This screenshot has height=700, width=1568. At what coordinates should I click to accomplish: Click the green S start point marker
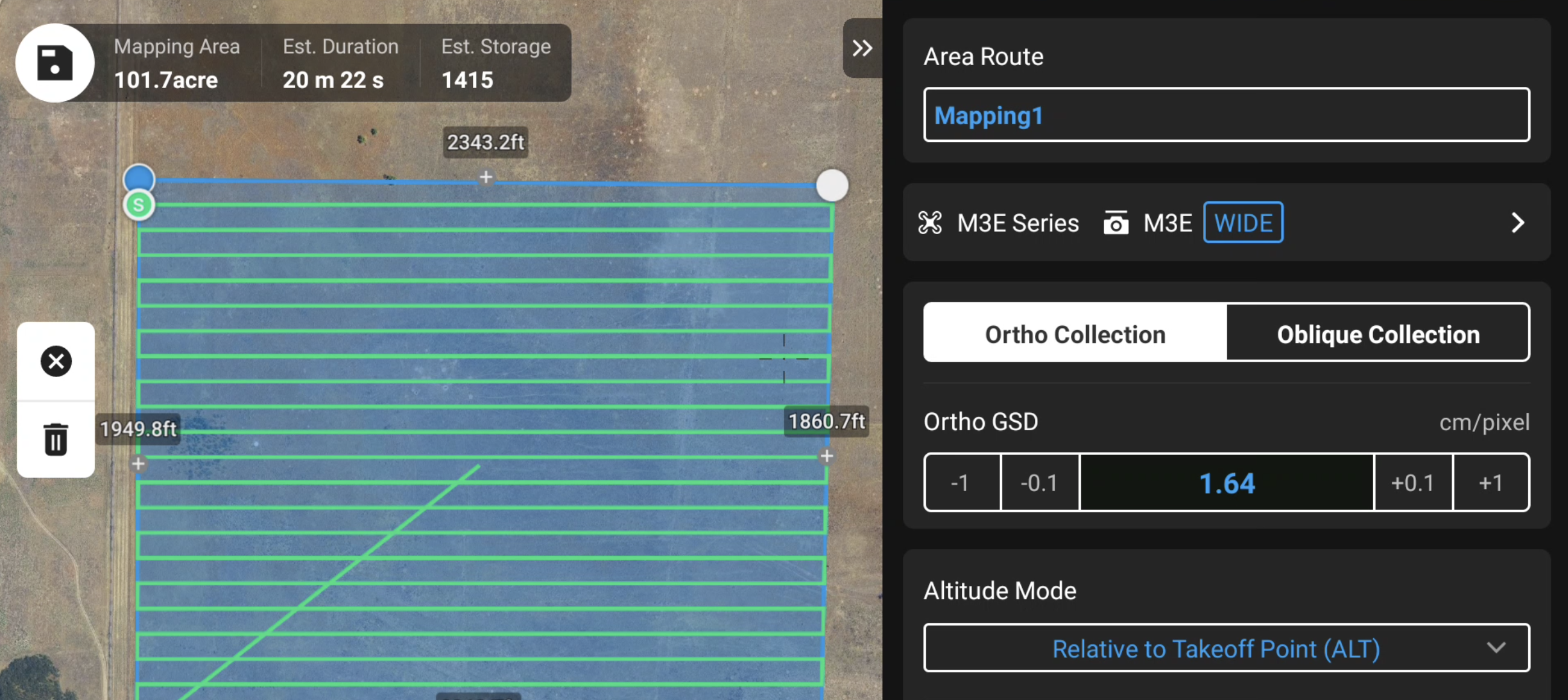coord(139,205)
